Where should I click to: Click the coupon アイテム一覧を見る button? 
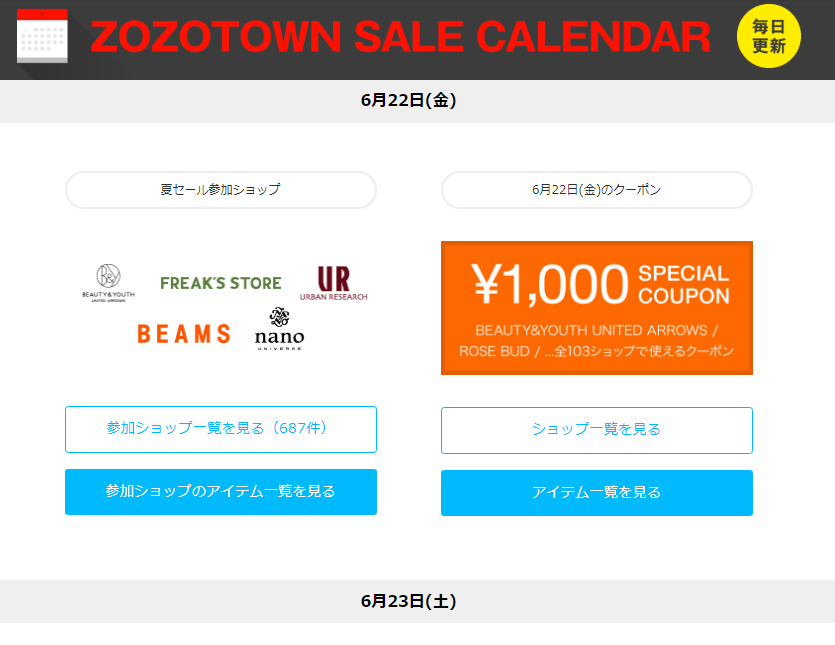pos(596,493)
